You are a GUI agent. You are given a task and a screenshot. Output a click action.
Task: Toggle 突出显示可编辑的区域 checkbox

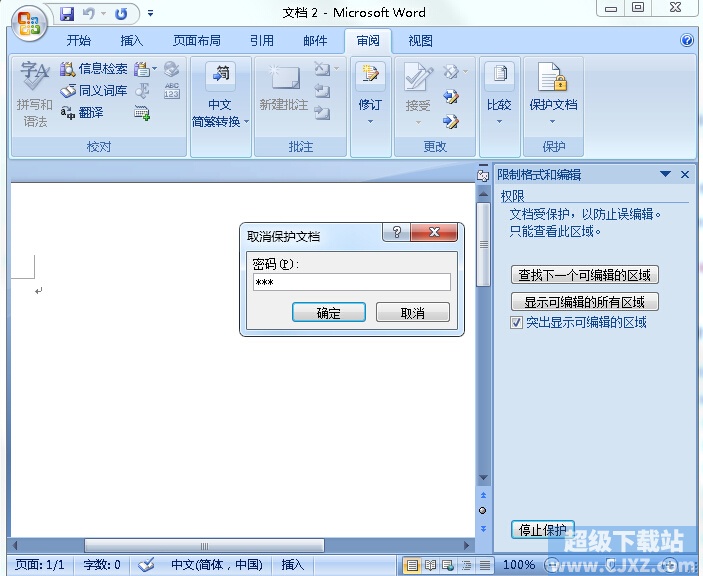click(517, 322)
